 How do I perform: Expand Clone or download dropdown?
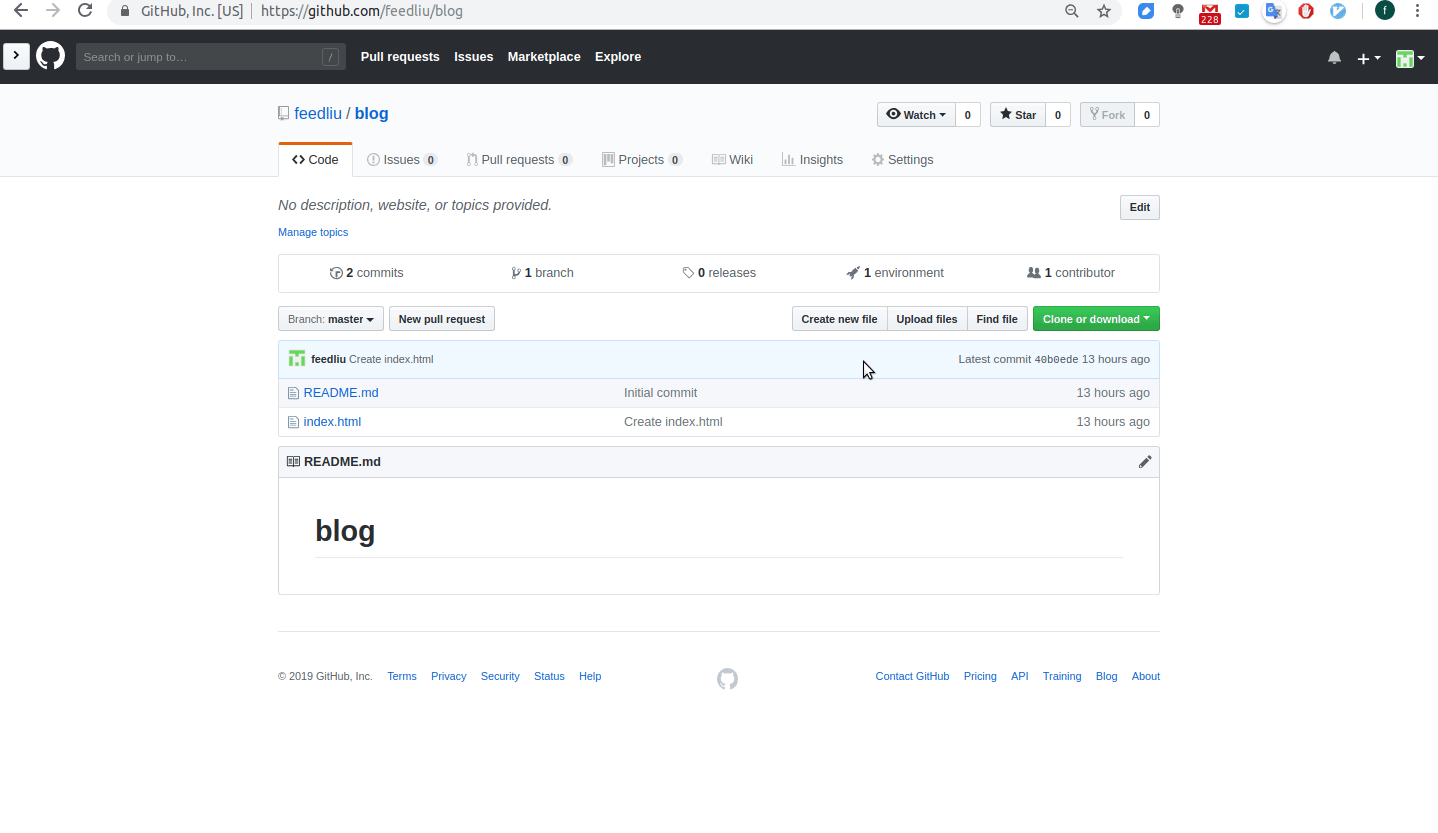tap(1096, 319)
